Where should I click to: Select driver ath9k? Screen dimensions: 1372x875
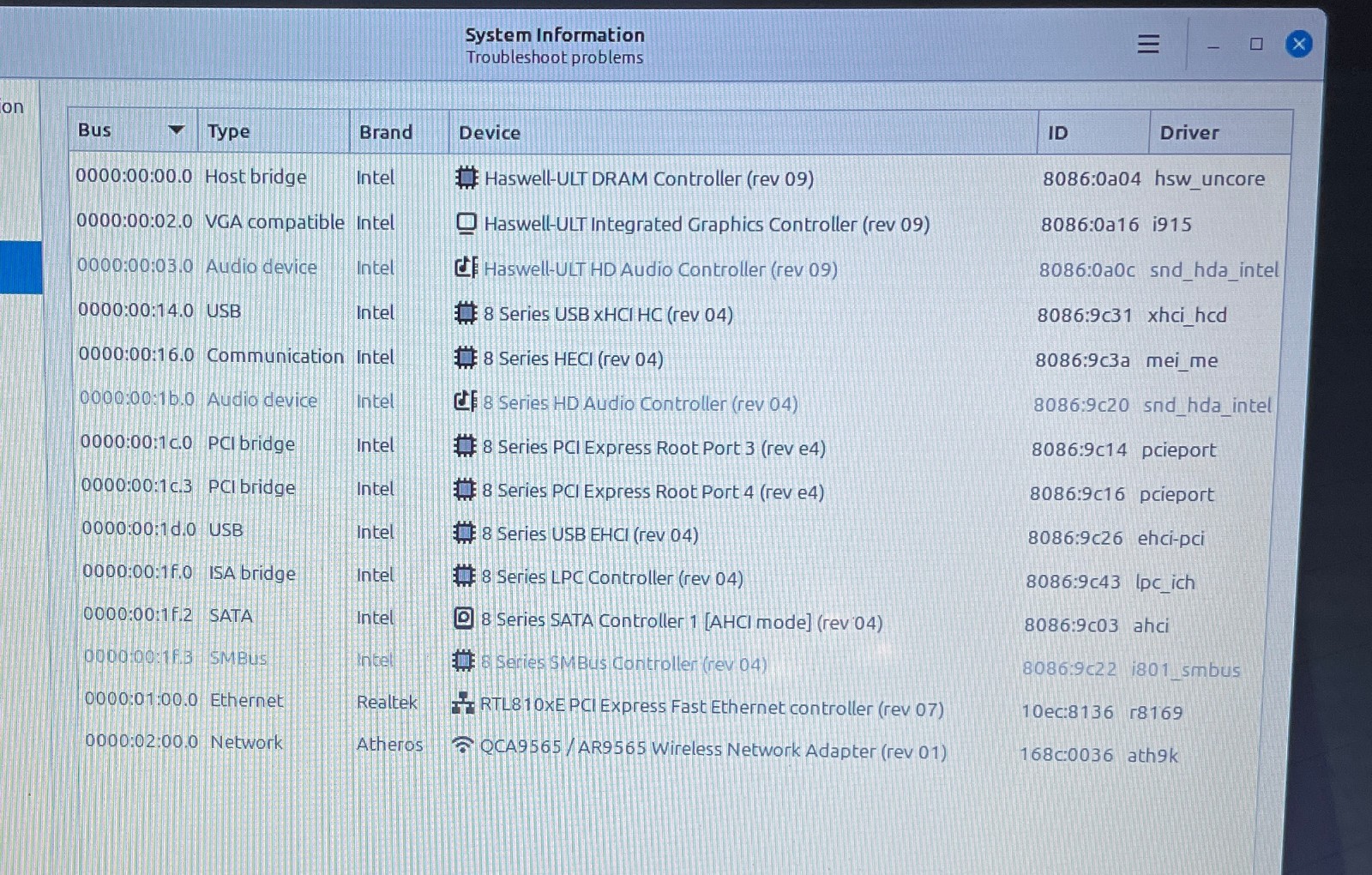tap(1152, 755)
